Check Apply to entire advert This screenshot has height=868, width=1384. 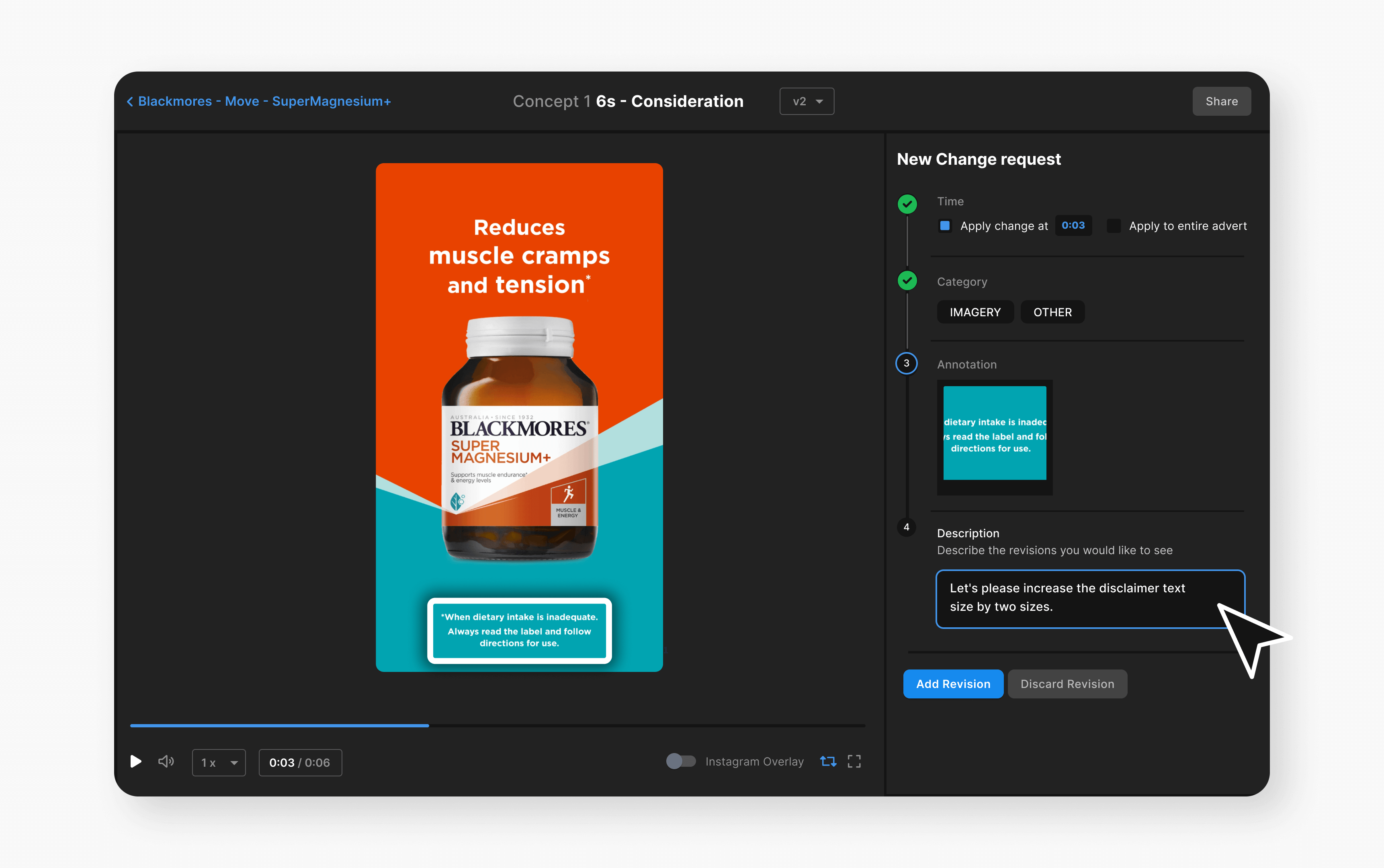(1114, 225)
